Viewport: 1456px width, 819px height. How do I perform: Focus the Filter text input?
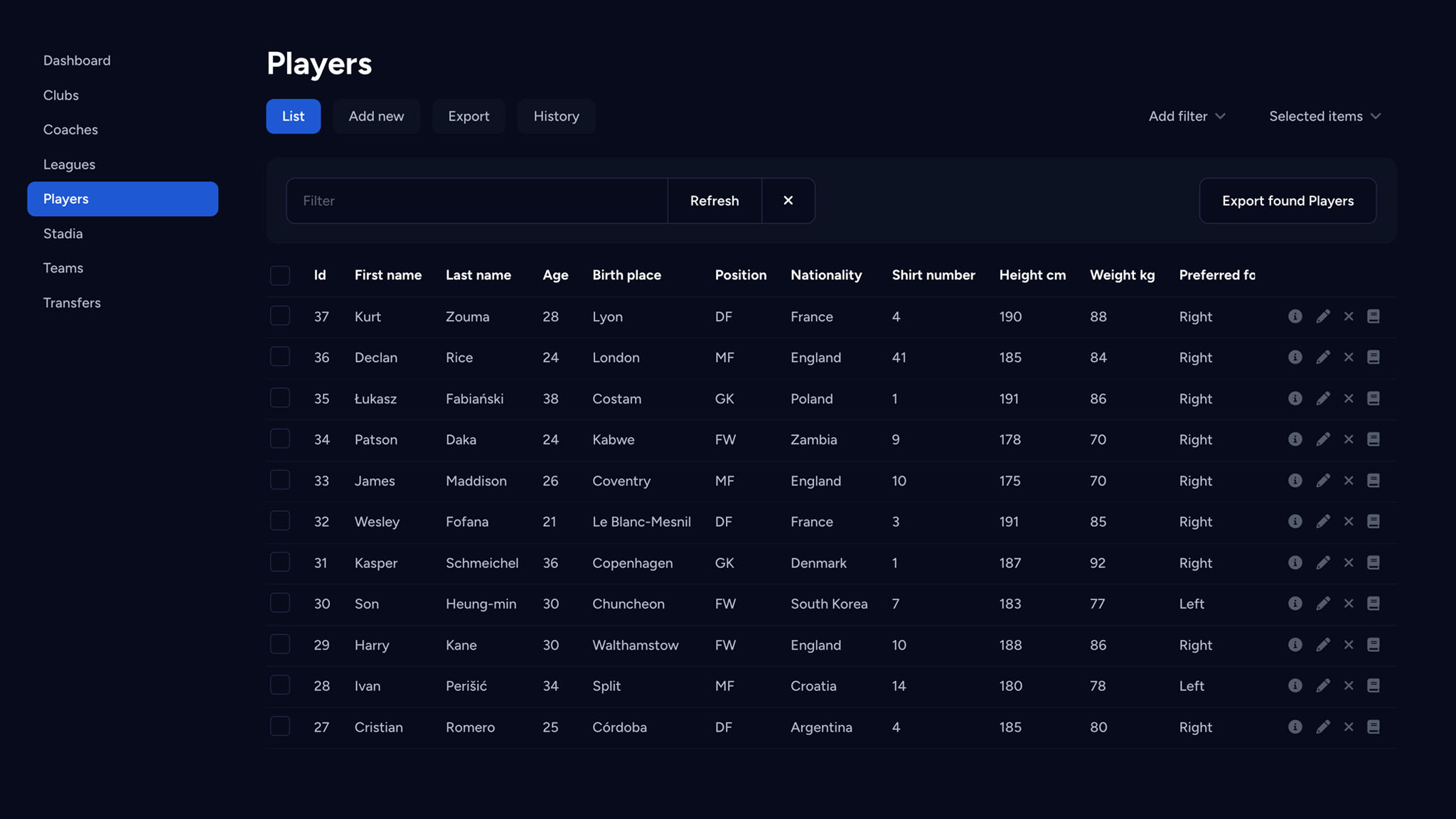[x=476, y=200]
